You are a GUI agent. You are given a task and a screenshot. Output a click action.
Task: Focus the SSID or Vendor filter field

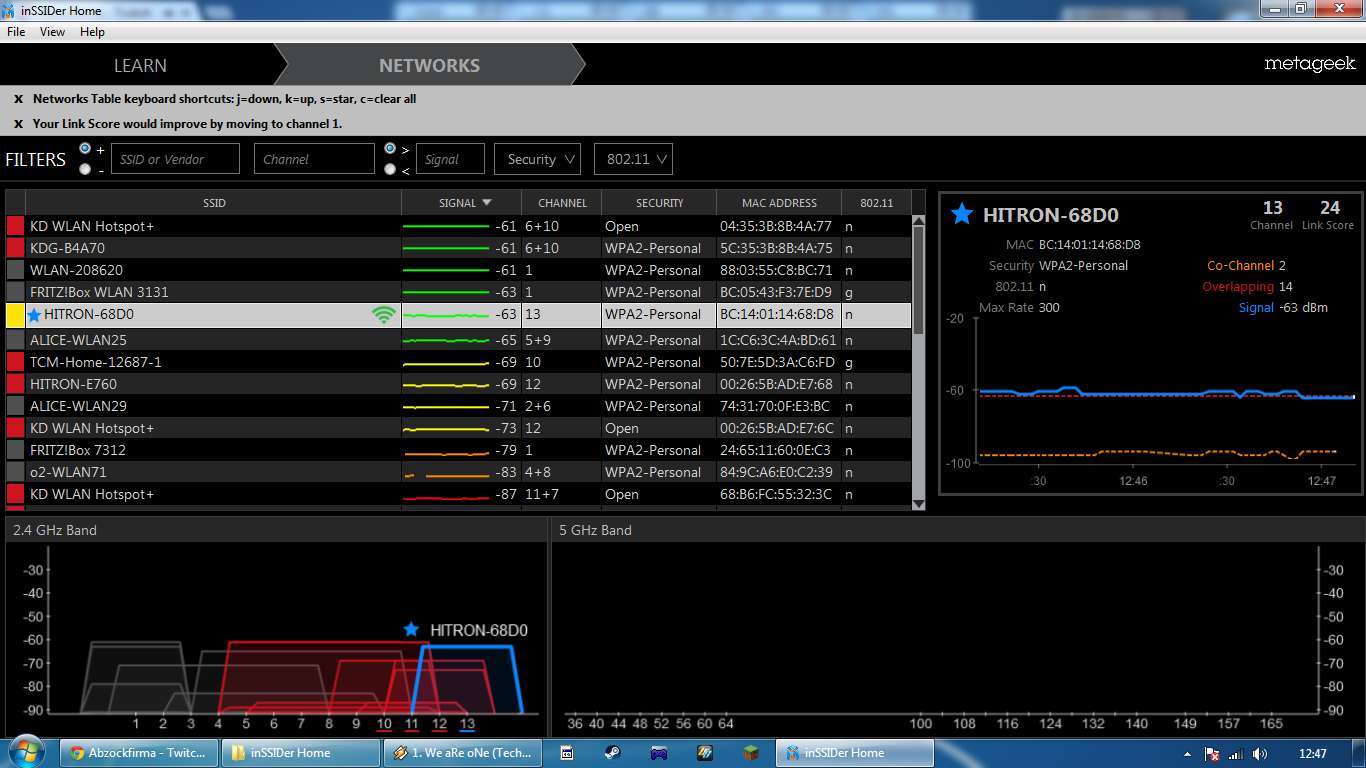pos(175,159)
